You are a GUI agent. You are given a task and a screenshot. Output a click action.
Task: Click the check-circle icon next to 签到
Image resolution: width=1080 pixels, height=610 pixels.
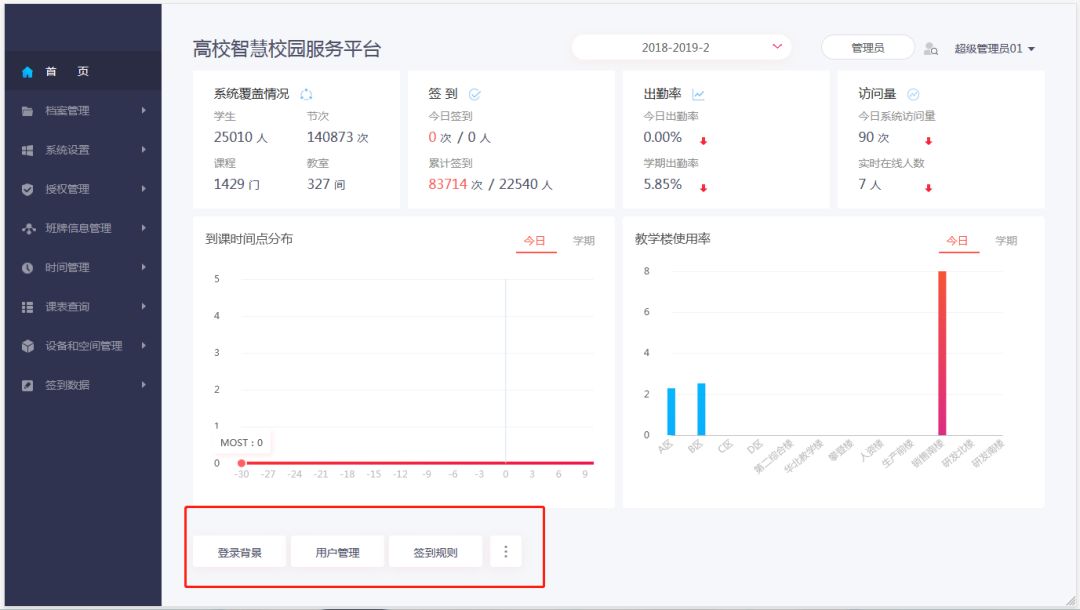(x=475, y=94)
